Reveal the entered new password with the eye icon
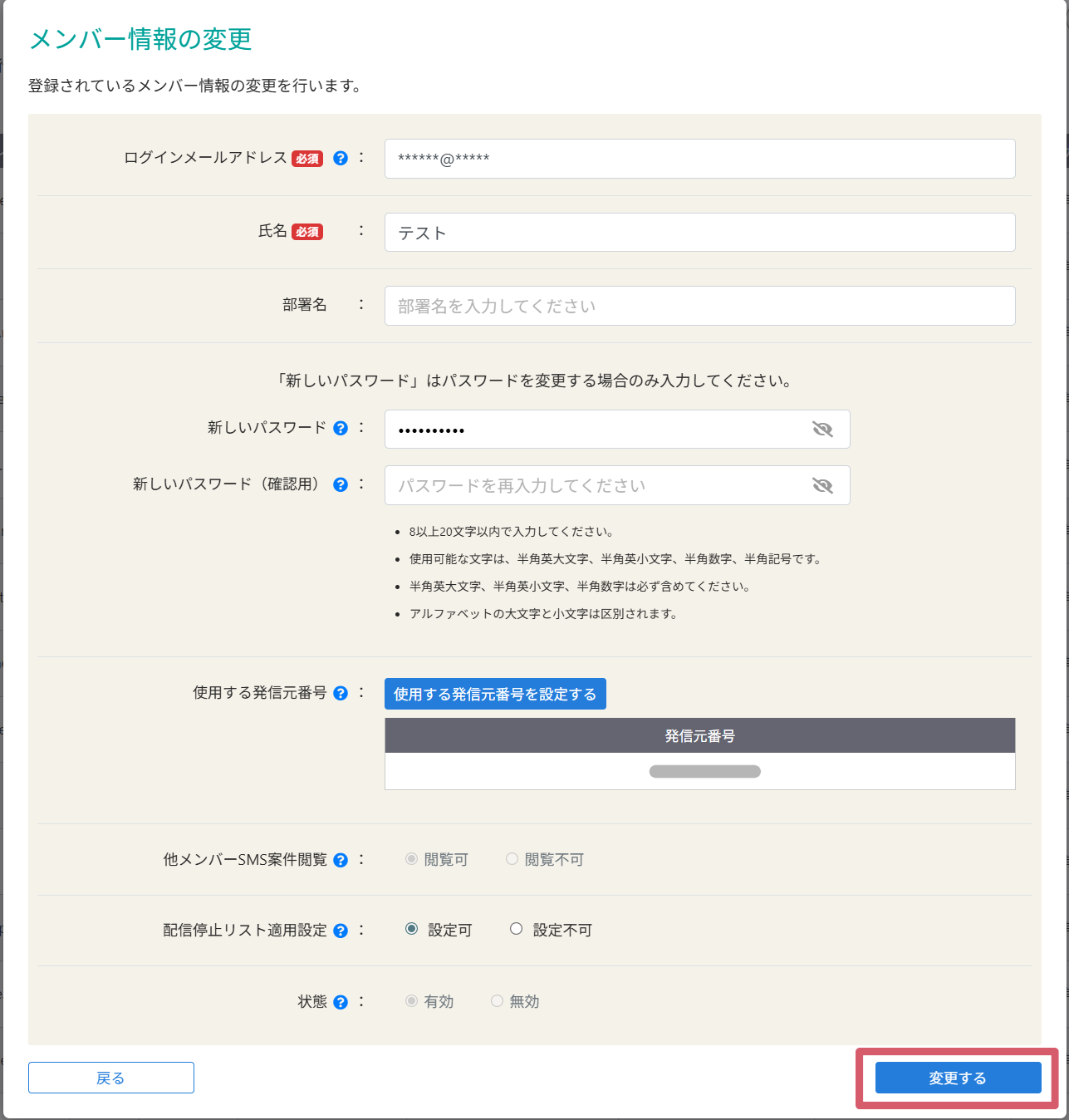Image resolution: width=1069 pixels, height=1120 pixels. pyautogui.click(x=823, y=429)
